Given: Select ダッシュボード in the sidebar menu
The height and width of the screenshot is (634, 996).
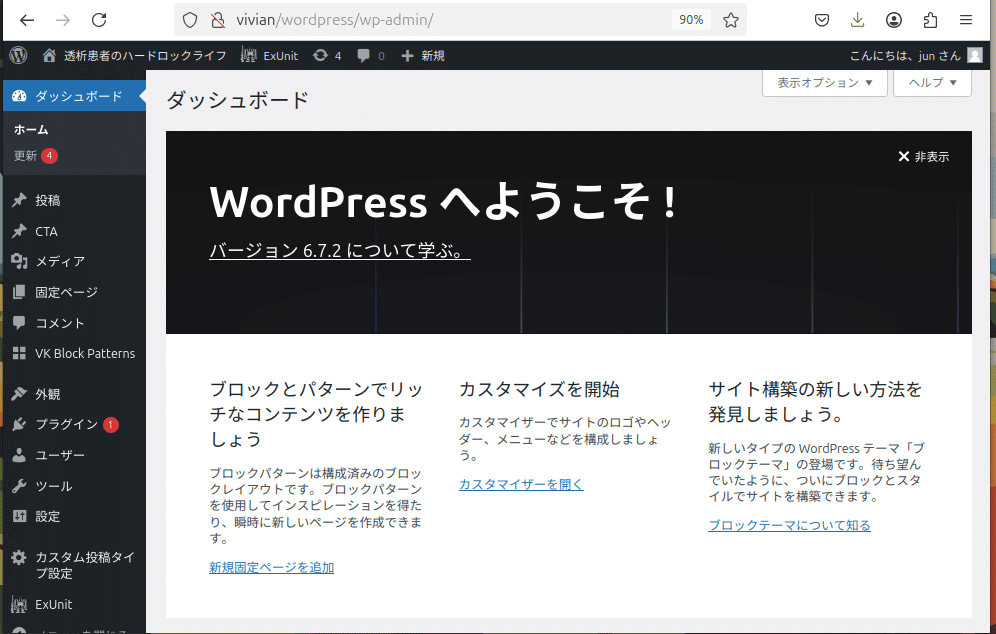Looking at the screenshot, I should [x=74, y=96].
